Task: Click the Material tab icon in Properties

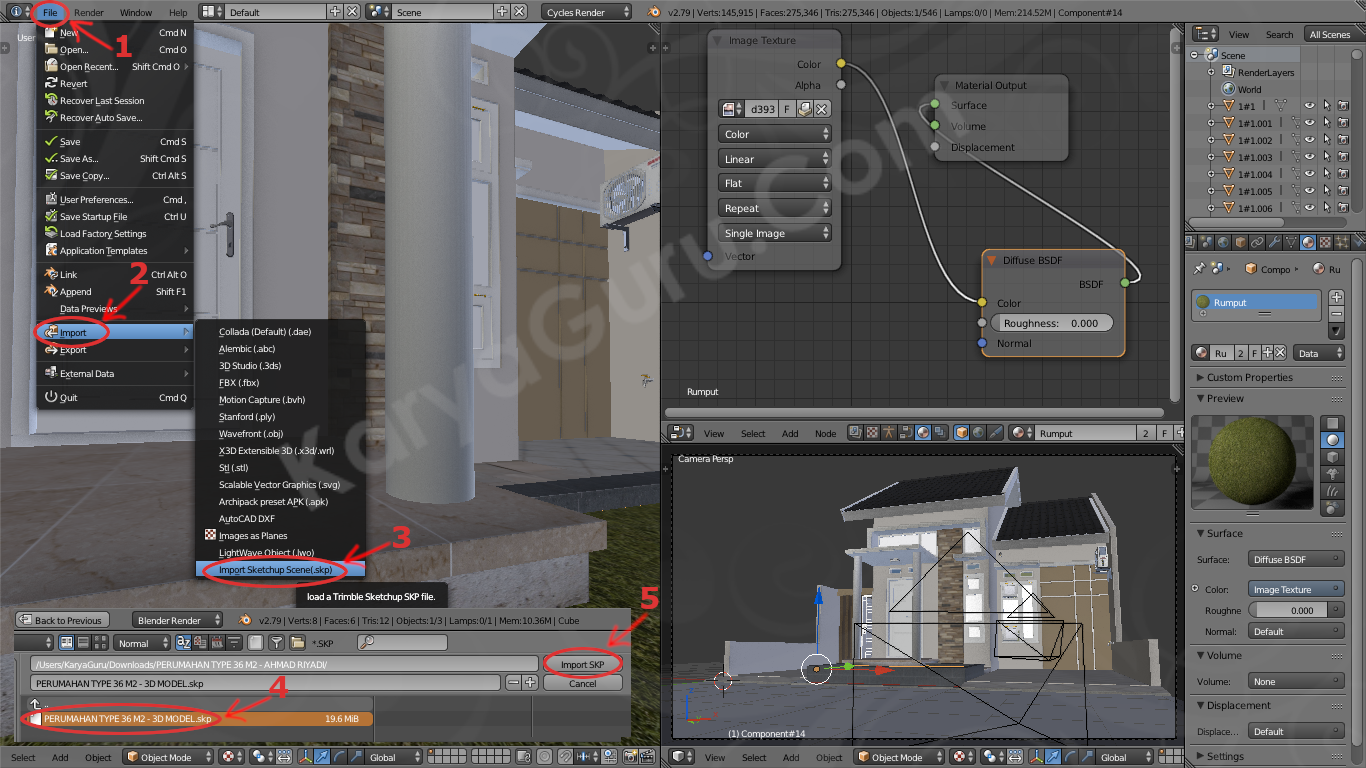Action: (x=1308, y=242)
